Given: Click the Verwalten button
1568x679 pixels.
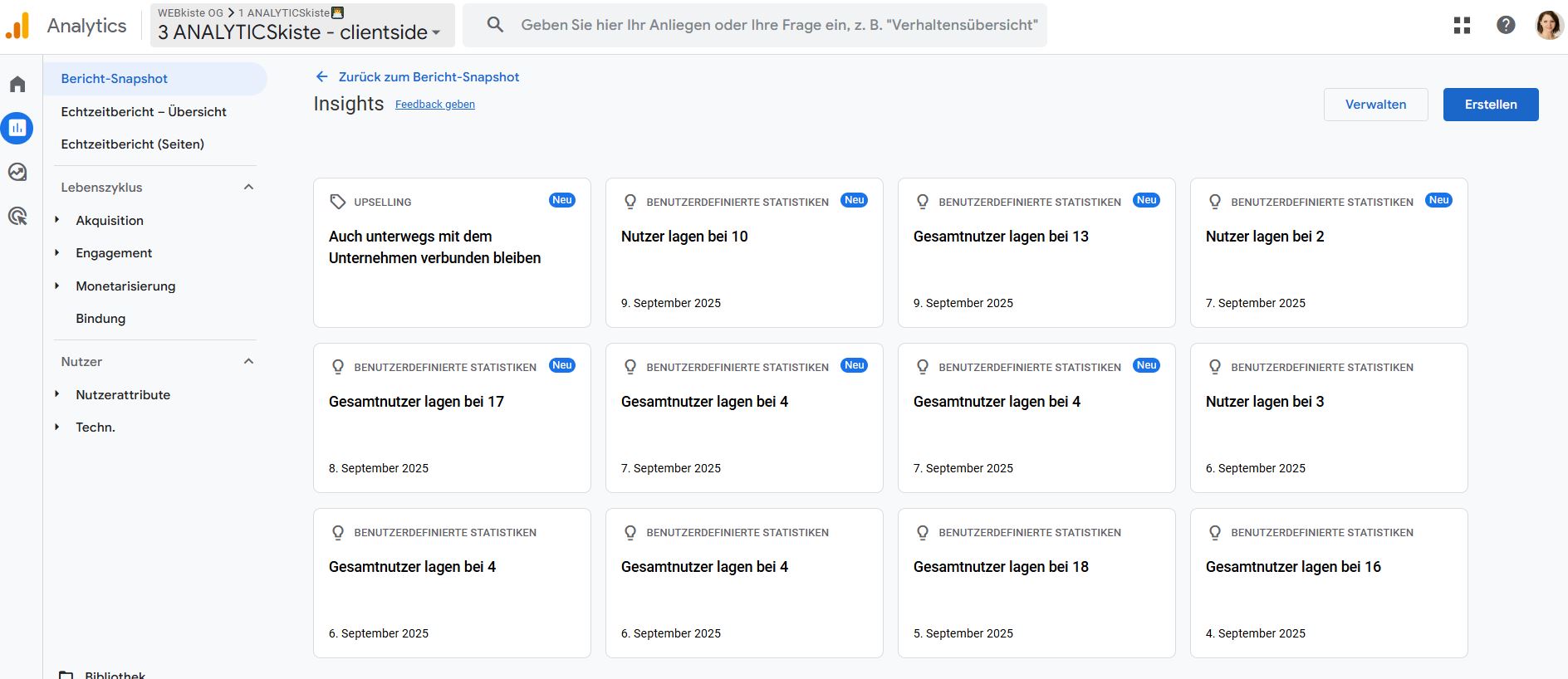Looking at the screenshot, I should coord(1375,105).
